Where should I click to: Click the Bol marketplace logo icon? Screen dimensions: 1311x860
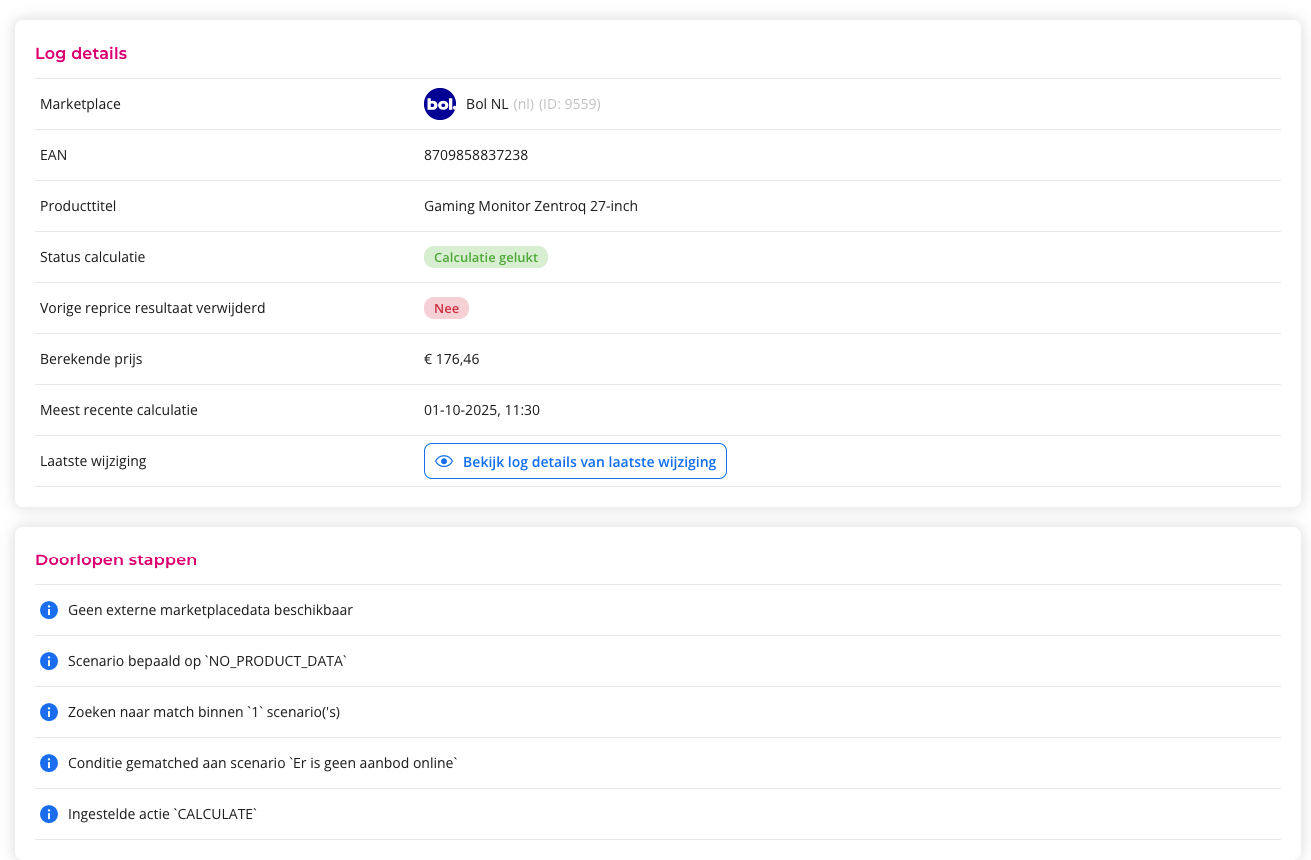click(440, 104)
